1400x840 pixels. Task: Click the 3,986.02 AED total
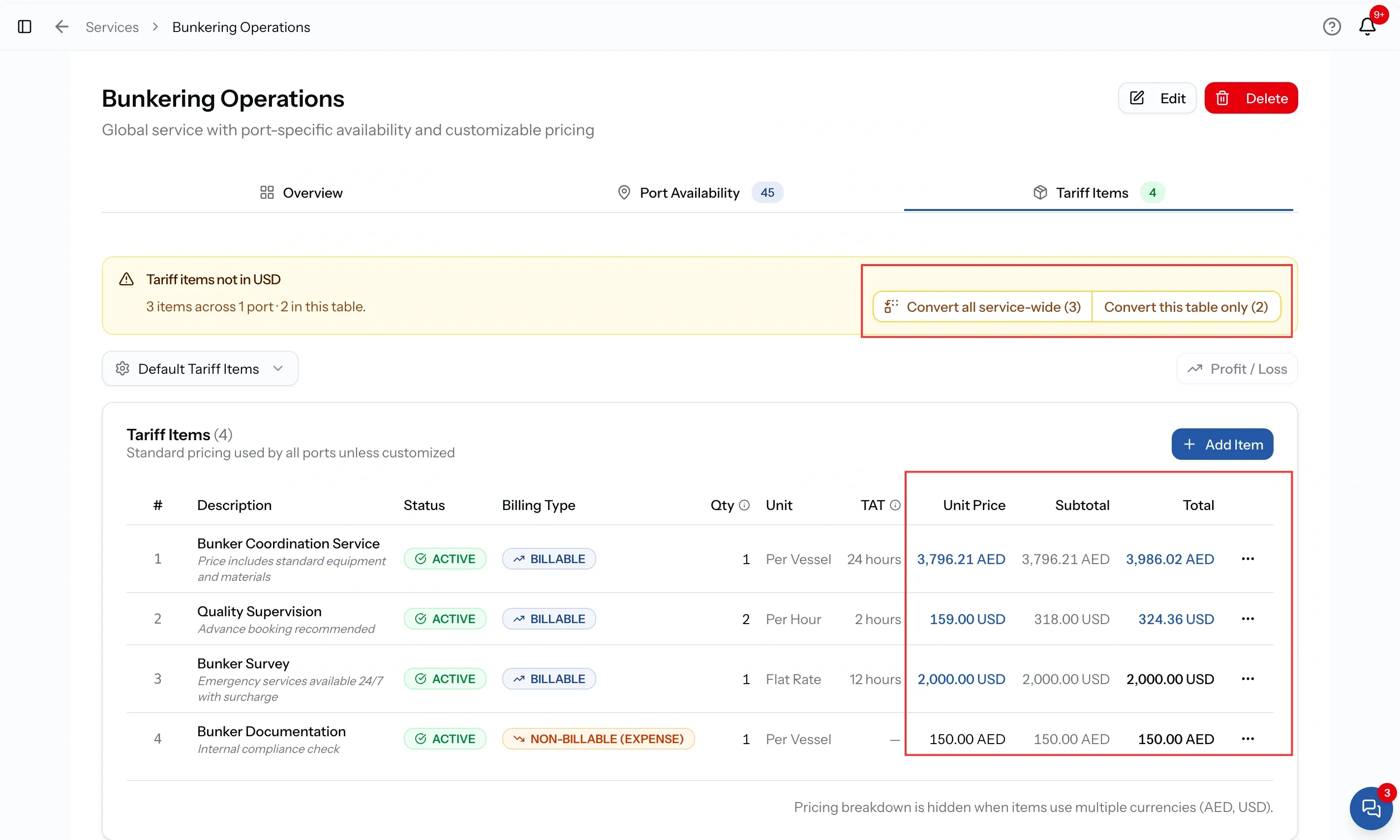pyautogui.click(x=1170, y=559)
